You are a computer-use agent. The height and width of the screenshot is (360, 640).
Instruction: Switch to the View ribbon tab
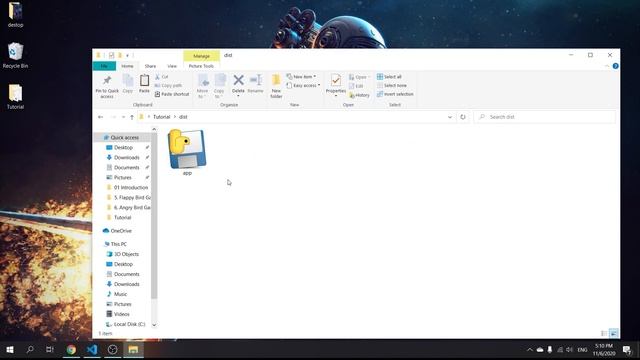click(x=172, y=66)
